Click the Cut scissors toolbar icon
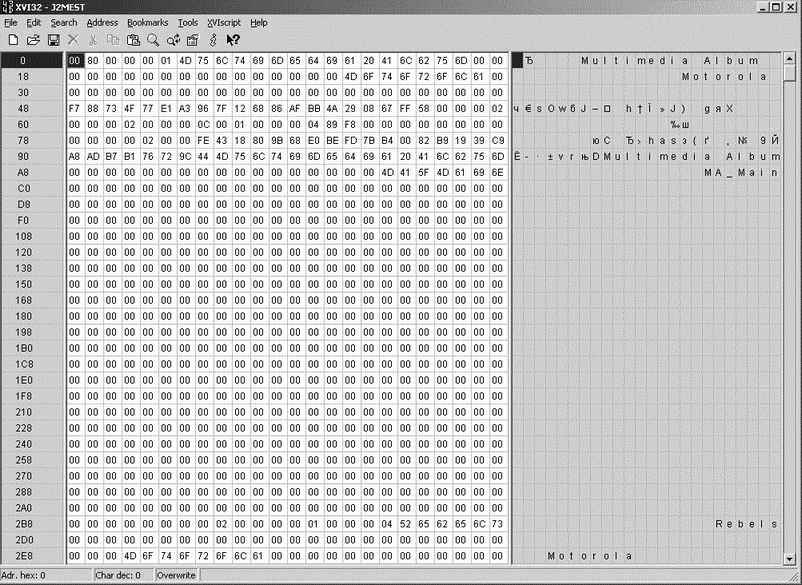 (93, 40)
